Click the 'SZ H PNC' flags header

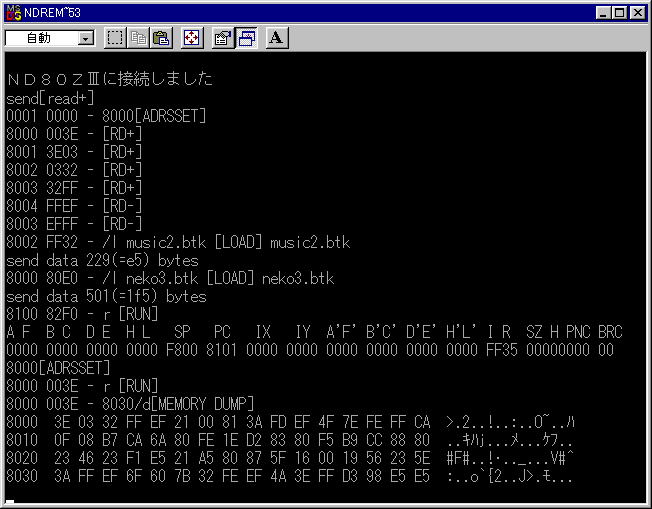tap(558, 332)
